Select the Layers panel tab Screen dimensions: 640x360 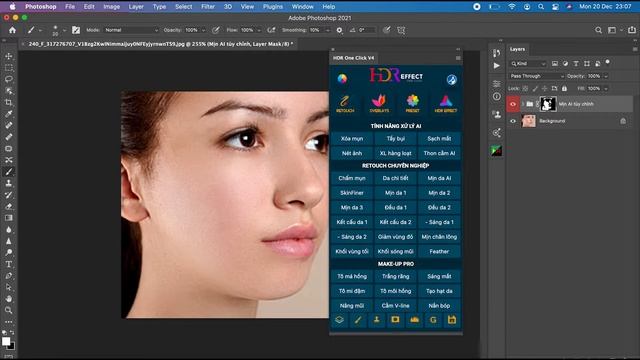517,49
